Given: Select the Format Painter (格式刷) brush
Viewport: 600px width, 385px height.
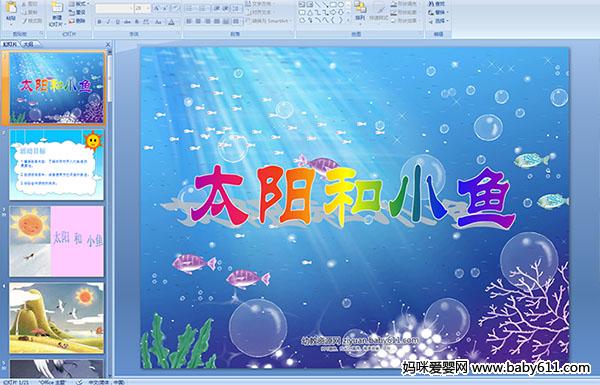Looking at the screenshot, I should coord(32,21).
